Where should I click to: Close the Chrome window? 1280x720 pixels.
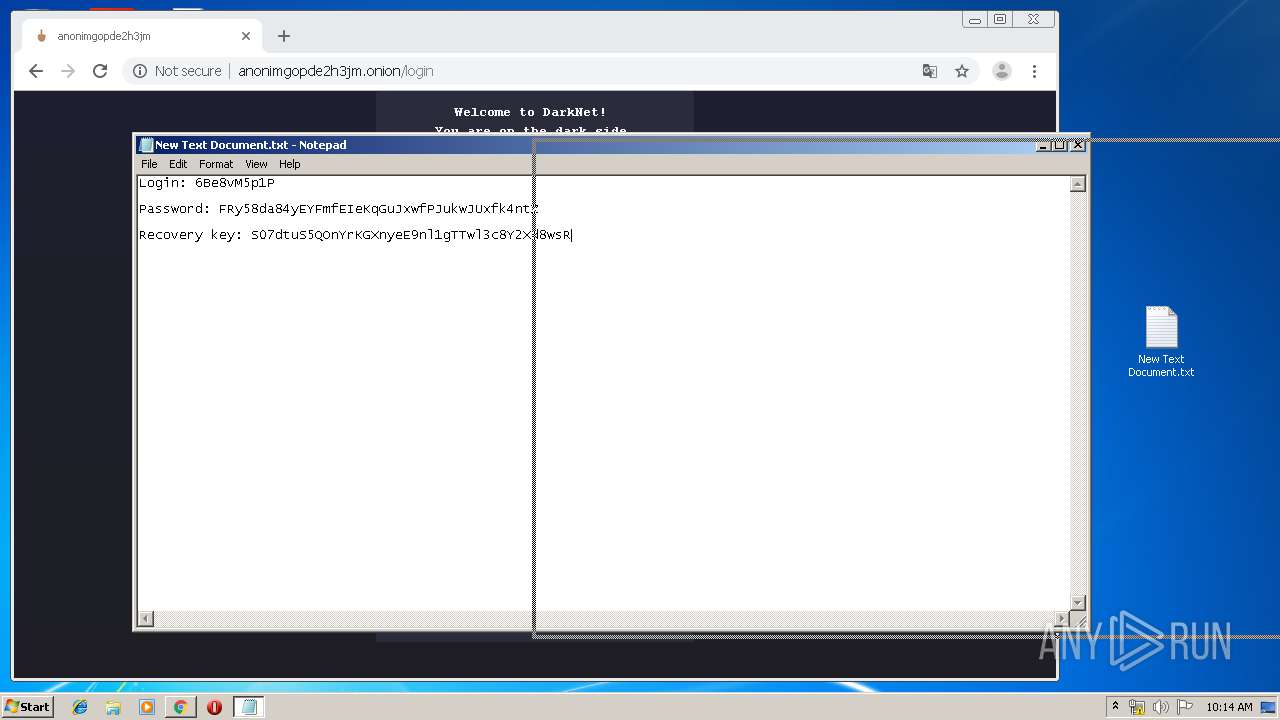pos(1033,19)
